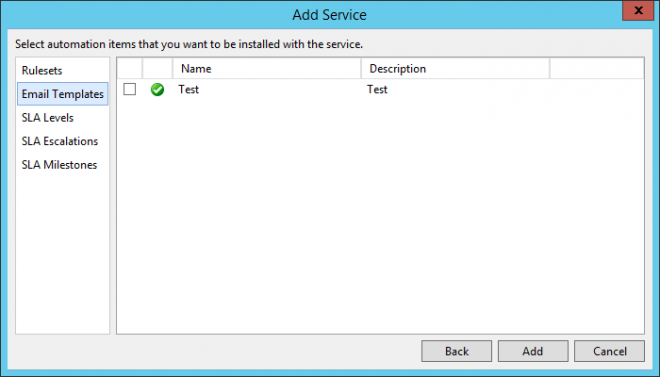660x377 pixels.
Task: Click the green checkmark status icon
Action: [x=157, y=89]
